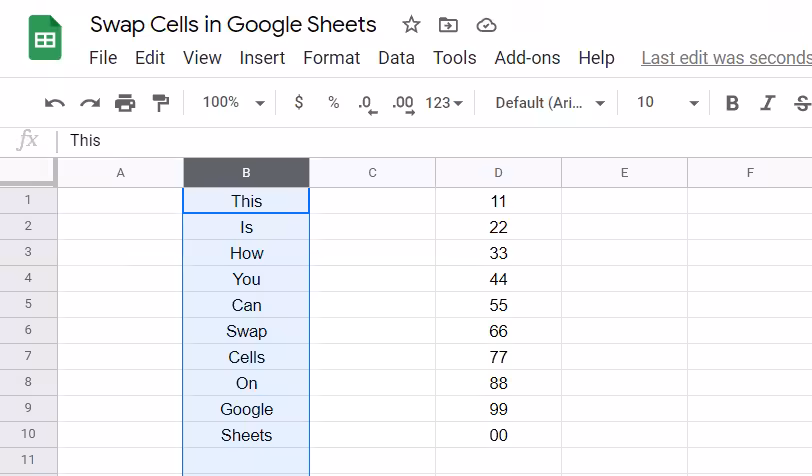The height and width of the screenshot is (476, 812).
Task: Select the cell with value 33
Action: click(498, 253)
